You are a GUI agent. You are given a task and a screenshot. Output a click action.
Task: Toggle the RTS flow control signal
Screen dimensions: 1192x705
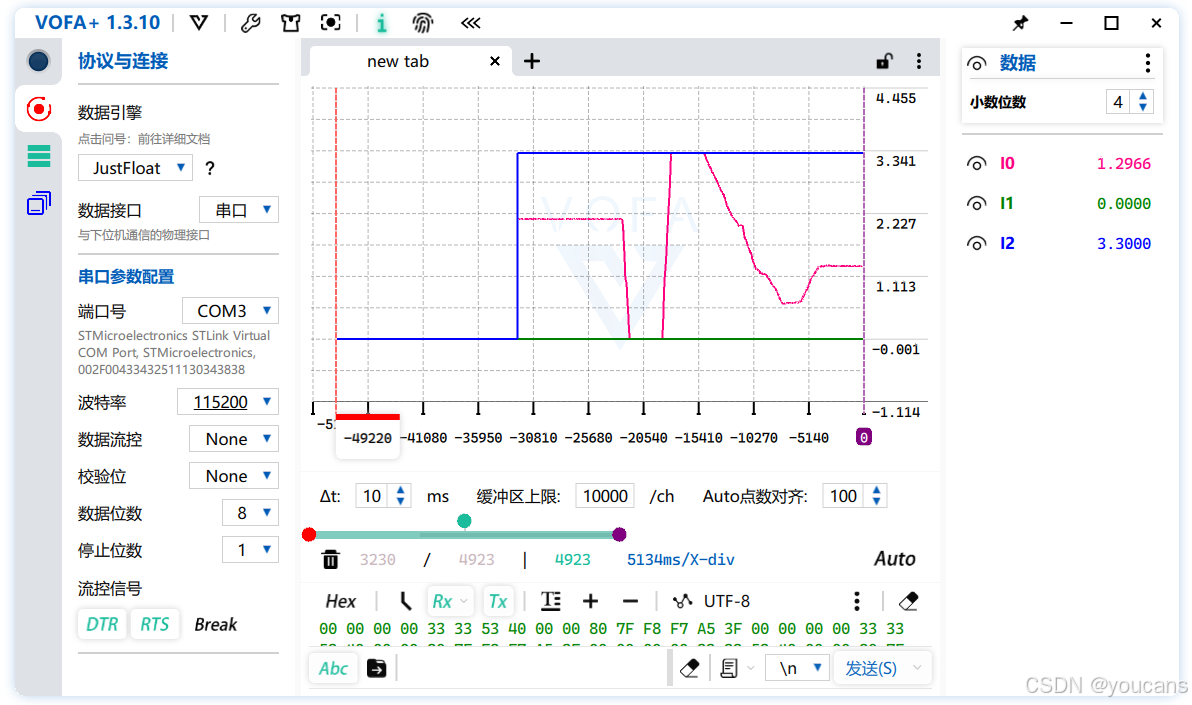click(154, 624)
